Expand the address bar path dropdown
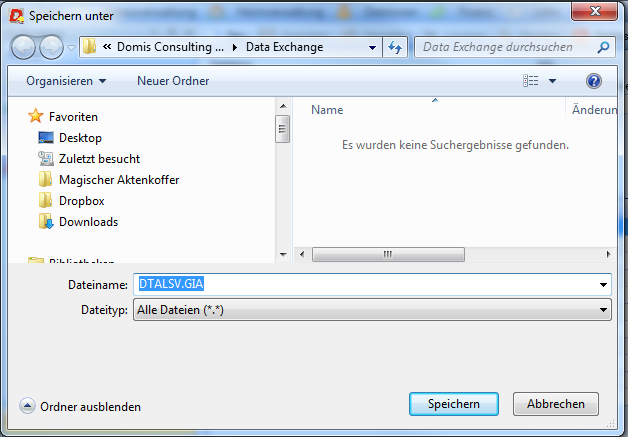 coord(372,47)
